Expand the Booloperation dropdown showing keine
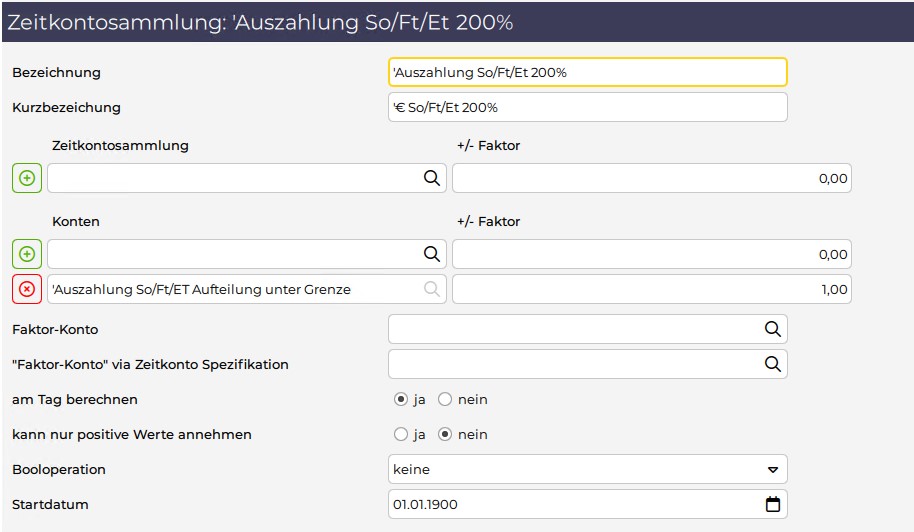 pos(588,469)
